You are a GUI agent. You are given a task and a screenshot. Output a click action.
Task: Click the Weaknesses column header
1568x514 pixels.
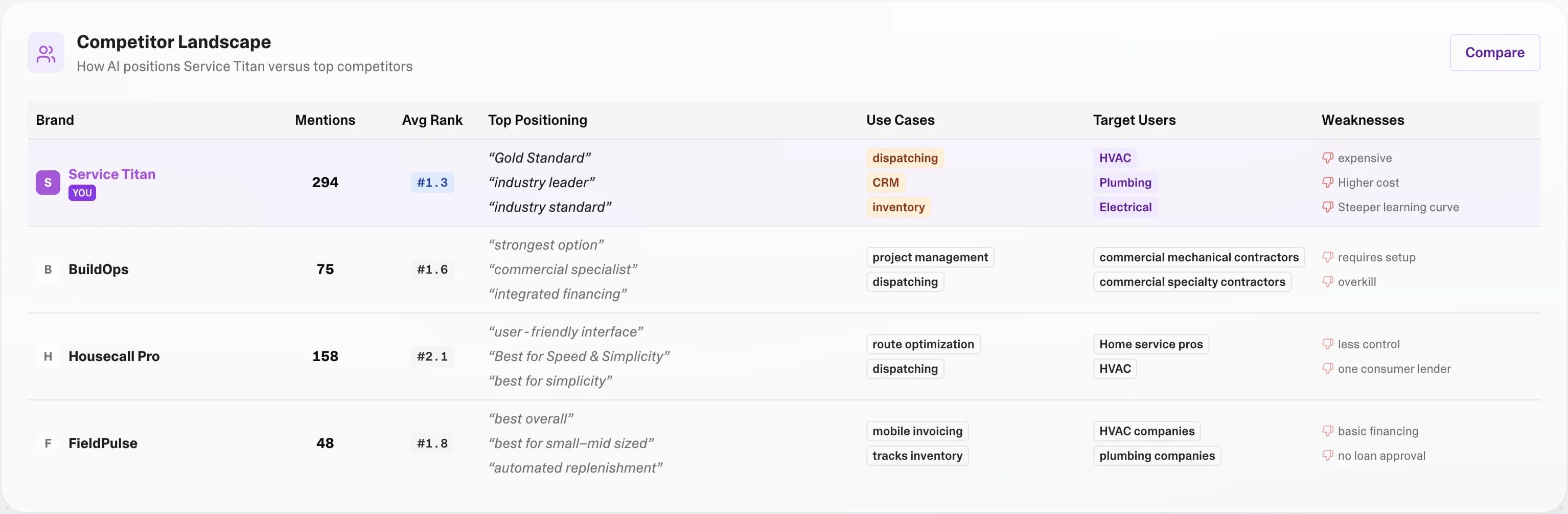pos(1362,120)
